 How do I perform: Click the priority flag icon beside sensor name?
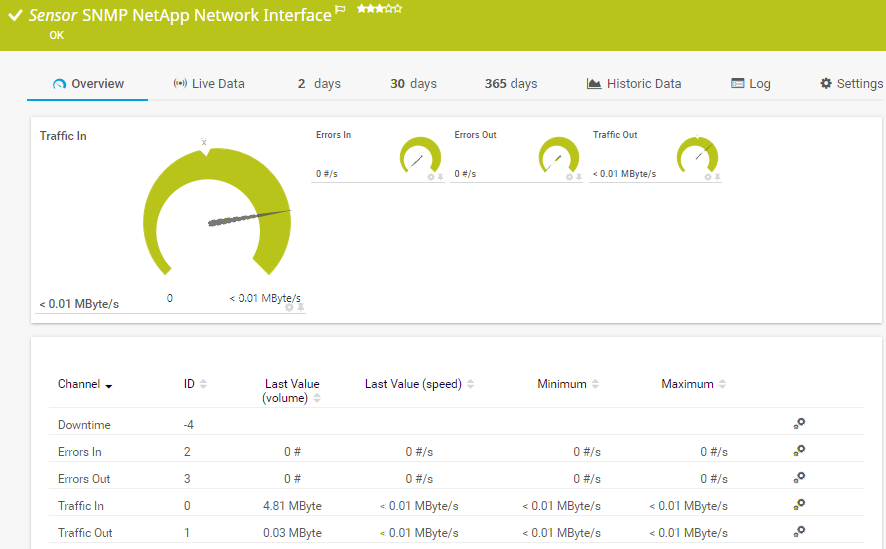(340, 11)
